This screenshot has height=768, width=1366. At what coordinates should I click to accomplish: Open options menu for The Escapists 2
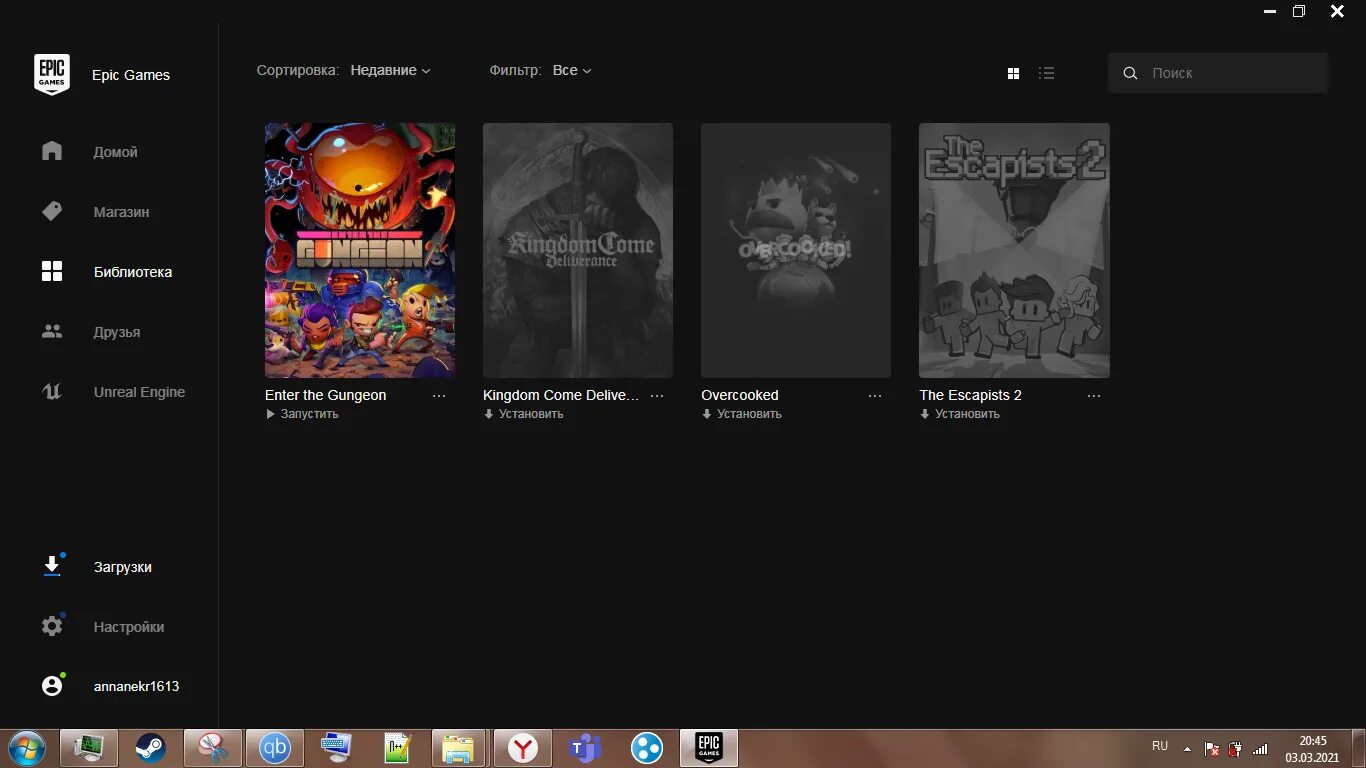click(x=1094, y=396)
